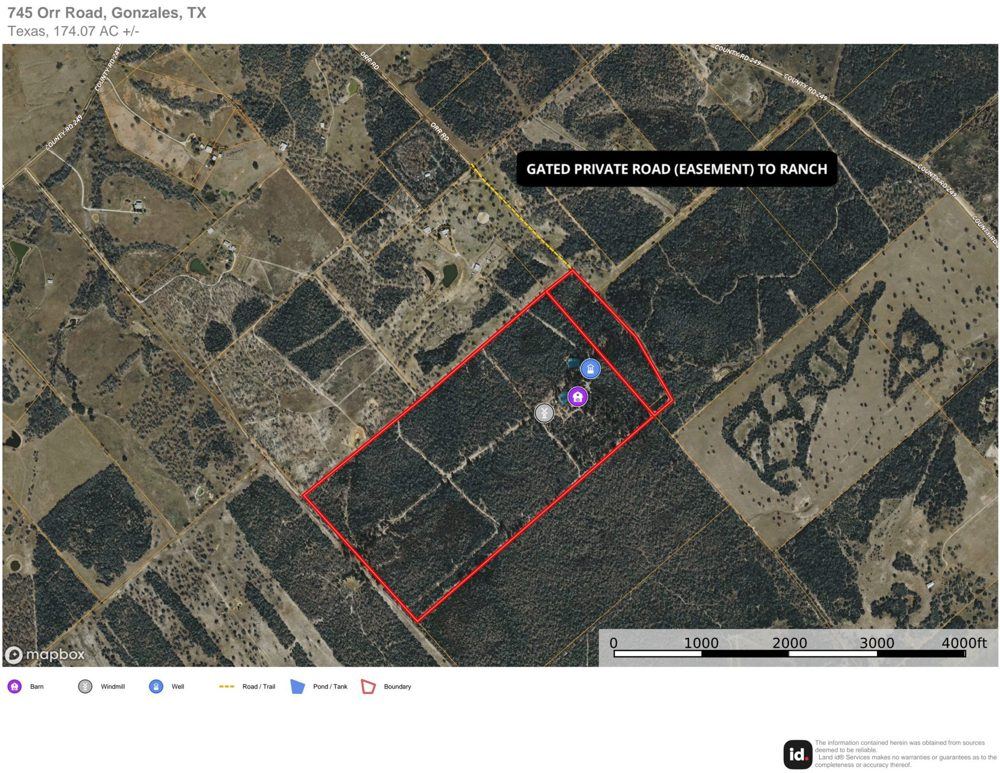The height and width of the screenshot is (773, 1000).
Task: Click the "Road / Trail" legend label text
Action: click(x=259, y=687)
